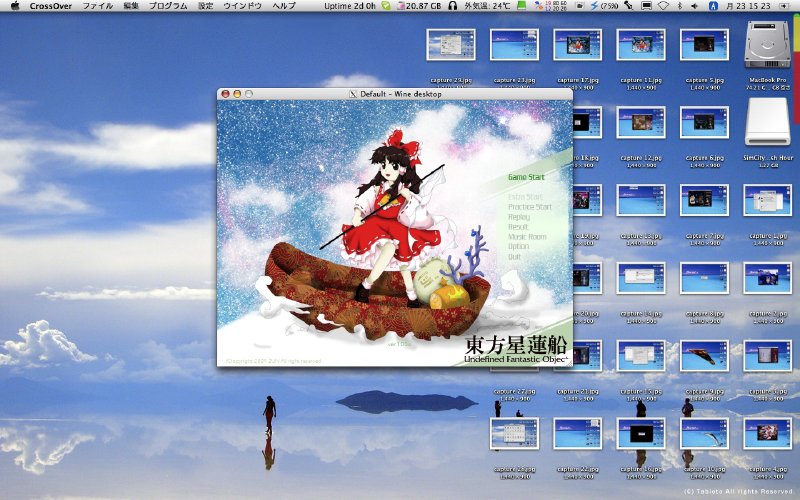
Task: Select capture 8.jpg desktop thumbnail
Action: [x=704, y=278]
